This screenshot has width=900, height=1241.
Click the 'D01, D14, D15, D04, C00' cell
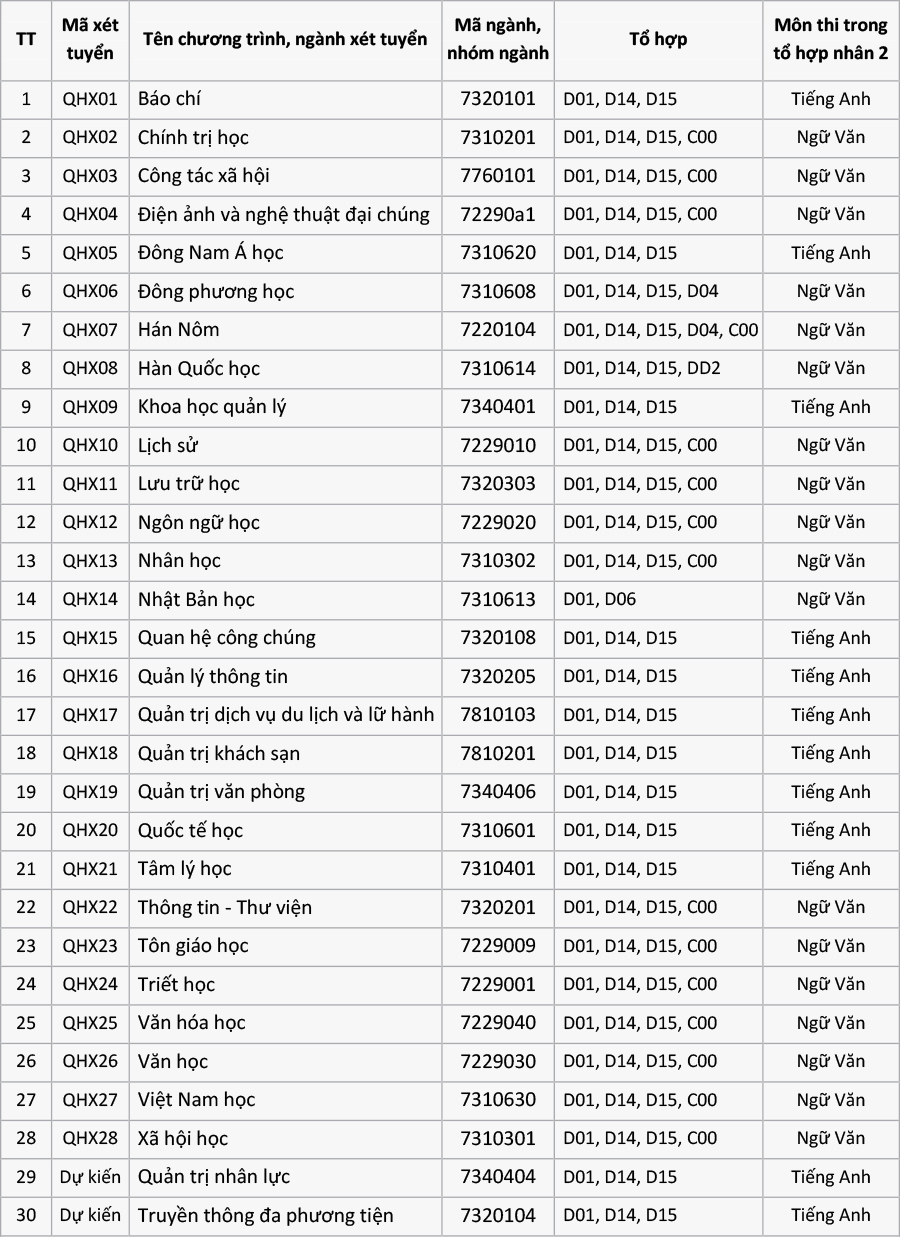[660, 330]
